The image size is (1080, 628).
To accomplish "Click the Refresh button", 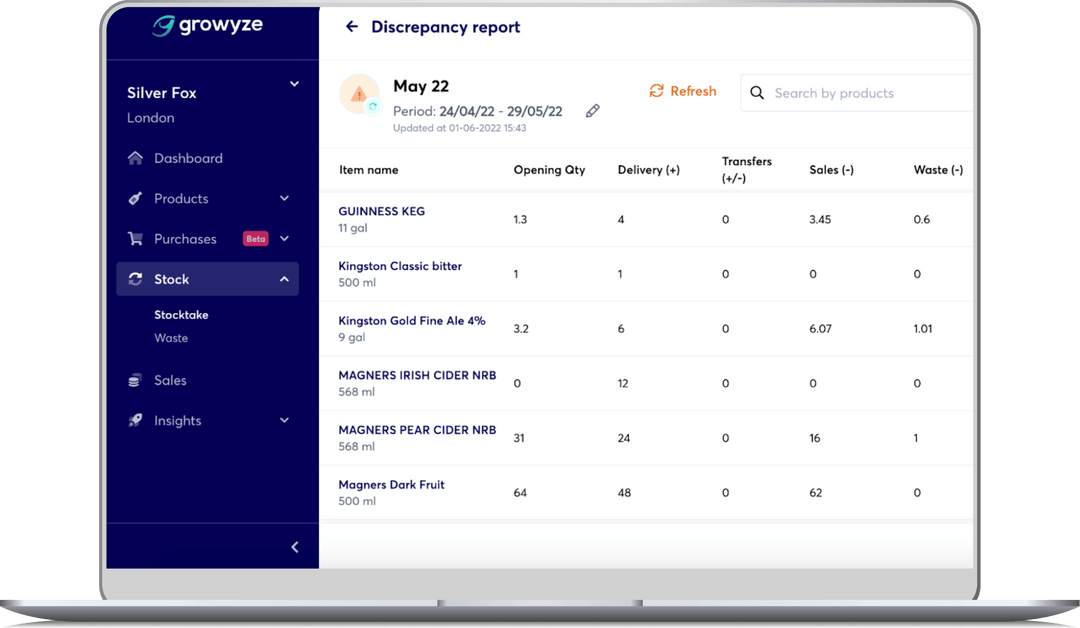I will point(683,91).
